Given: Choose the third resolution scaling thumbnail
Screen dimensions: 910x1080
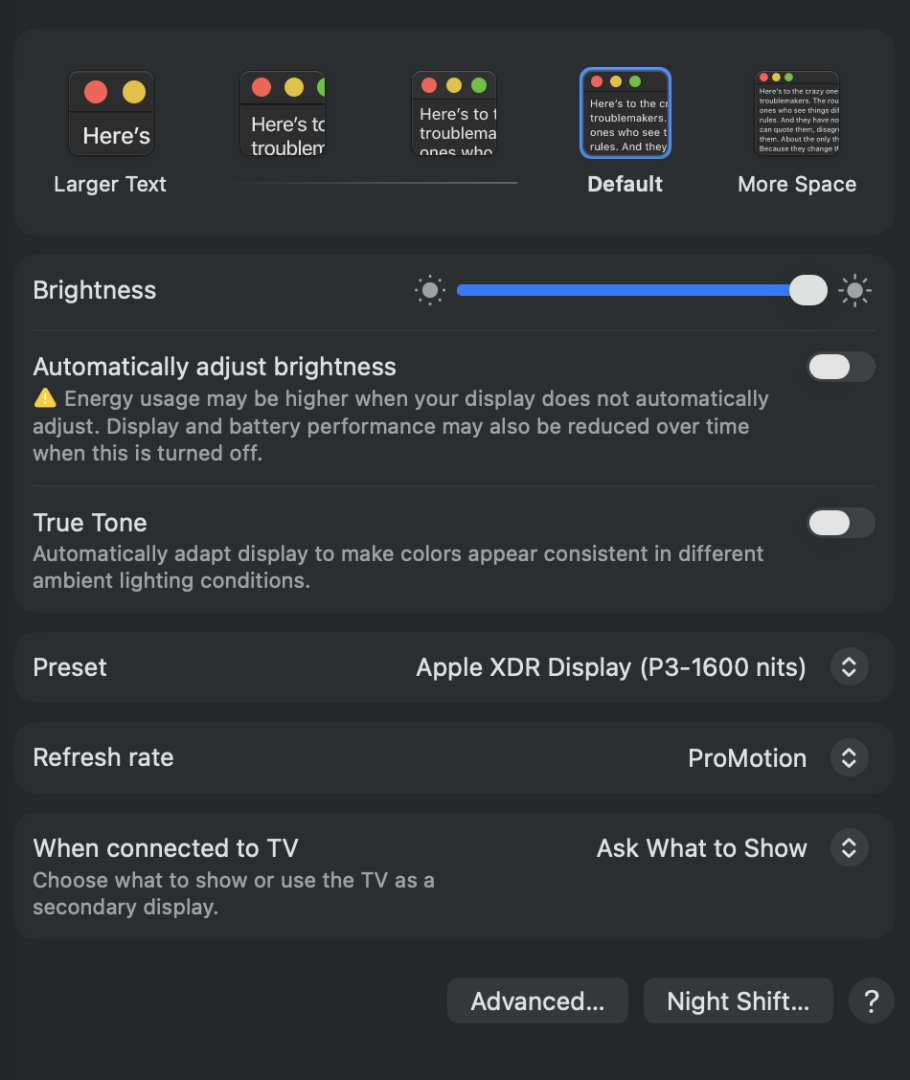Looking at the screenshot, I should [x=454, y=113].
